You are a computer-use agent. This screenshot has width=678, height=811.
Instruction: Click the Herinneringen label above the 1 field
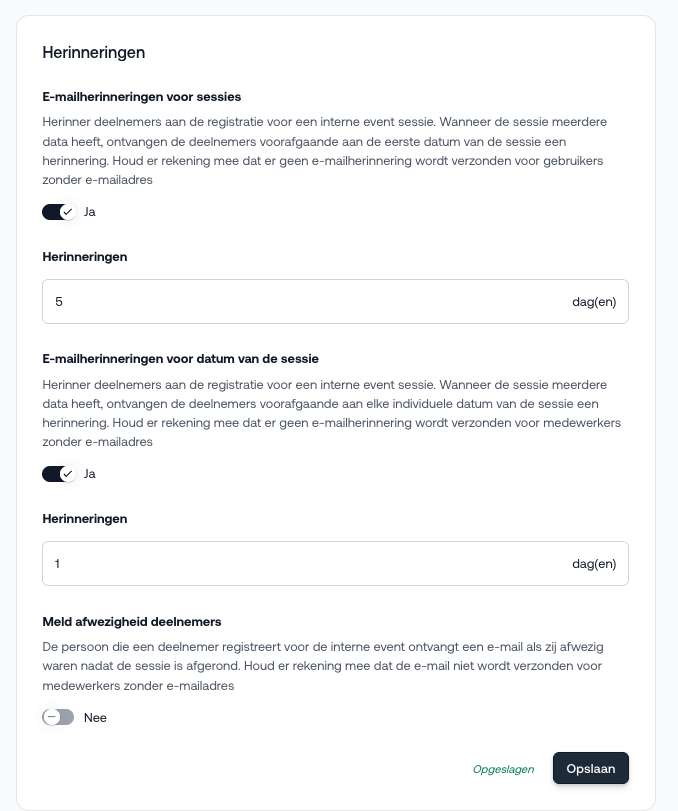tap(84, 519)
